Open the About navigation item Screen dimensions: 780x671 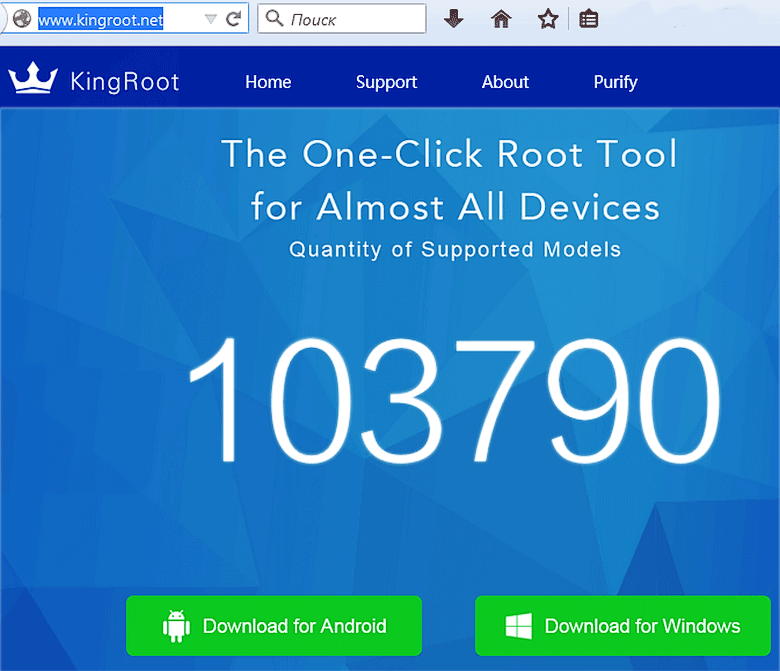[x=505, y=82]
